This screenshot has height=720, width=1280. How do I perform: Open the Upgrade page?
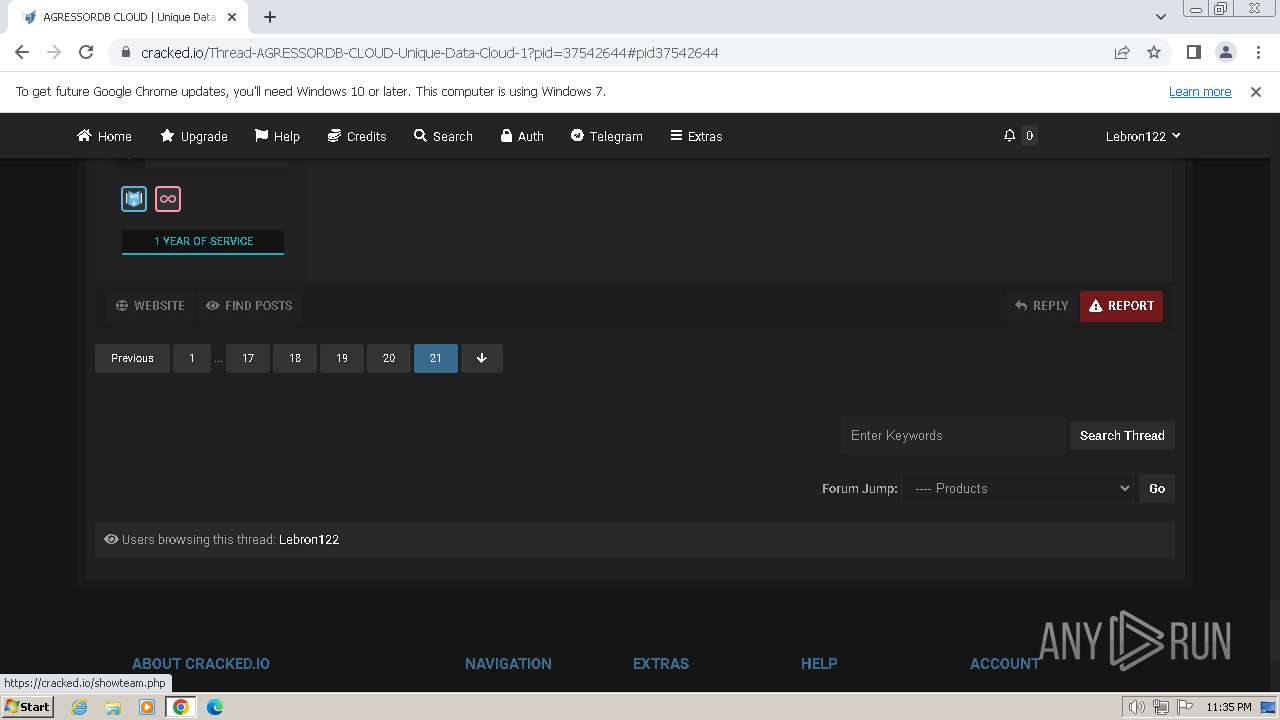click(194, 136)
